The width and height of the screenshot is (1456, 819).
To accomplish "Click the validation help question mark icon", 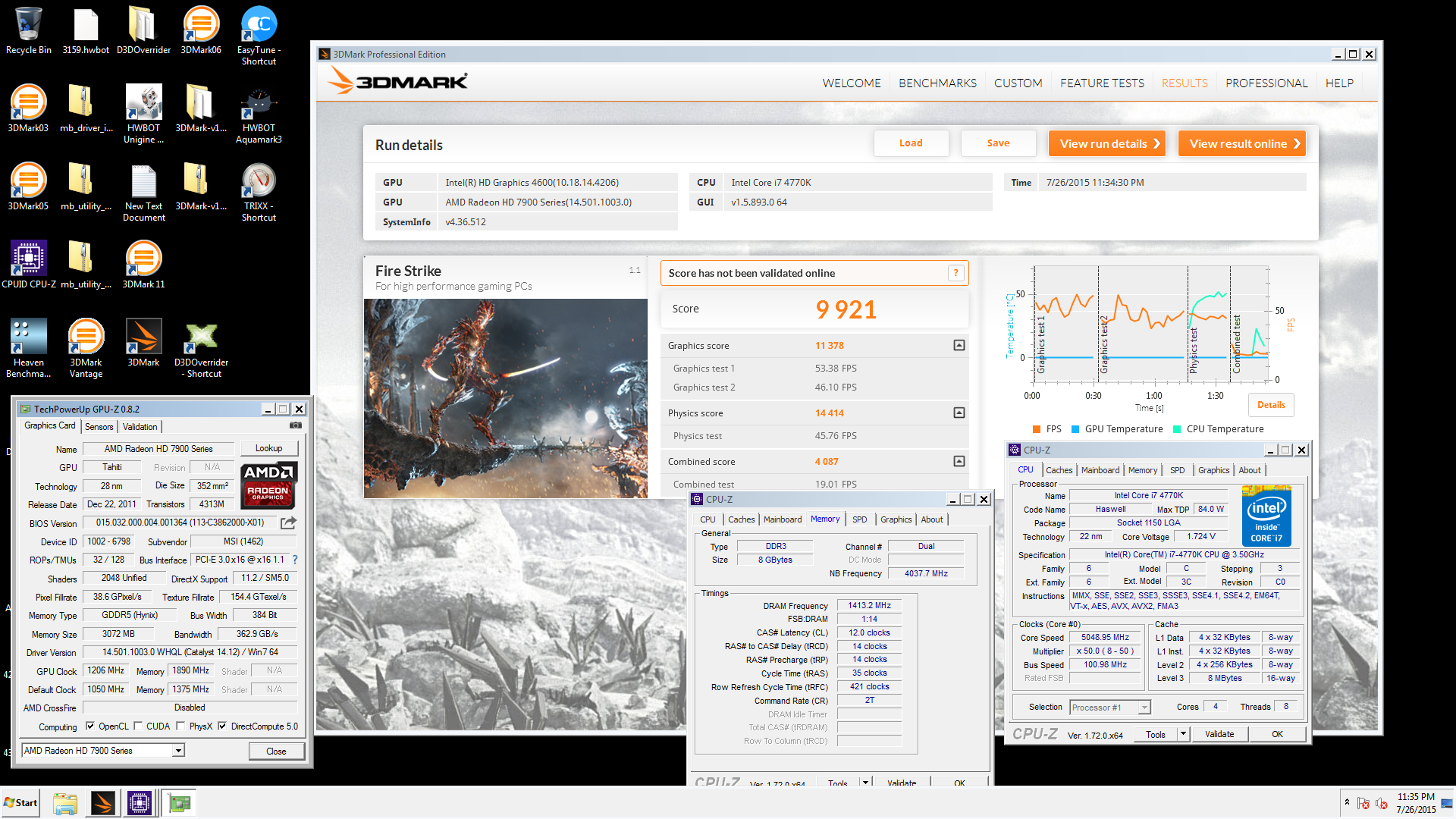I will (x=956, y=273).
